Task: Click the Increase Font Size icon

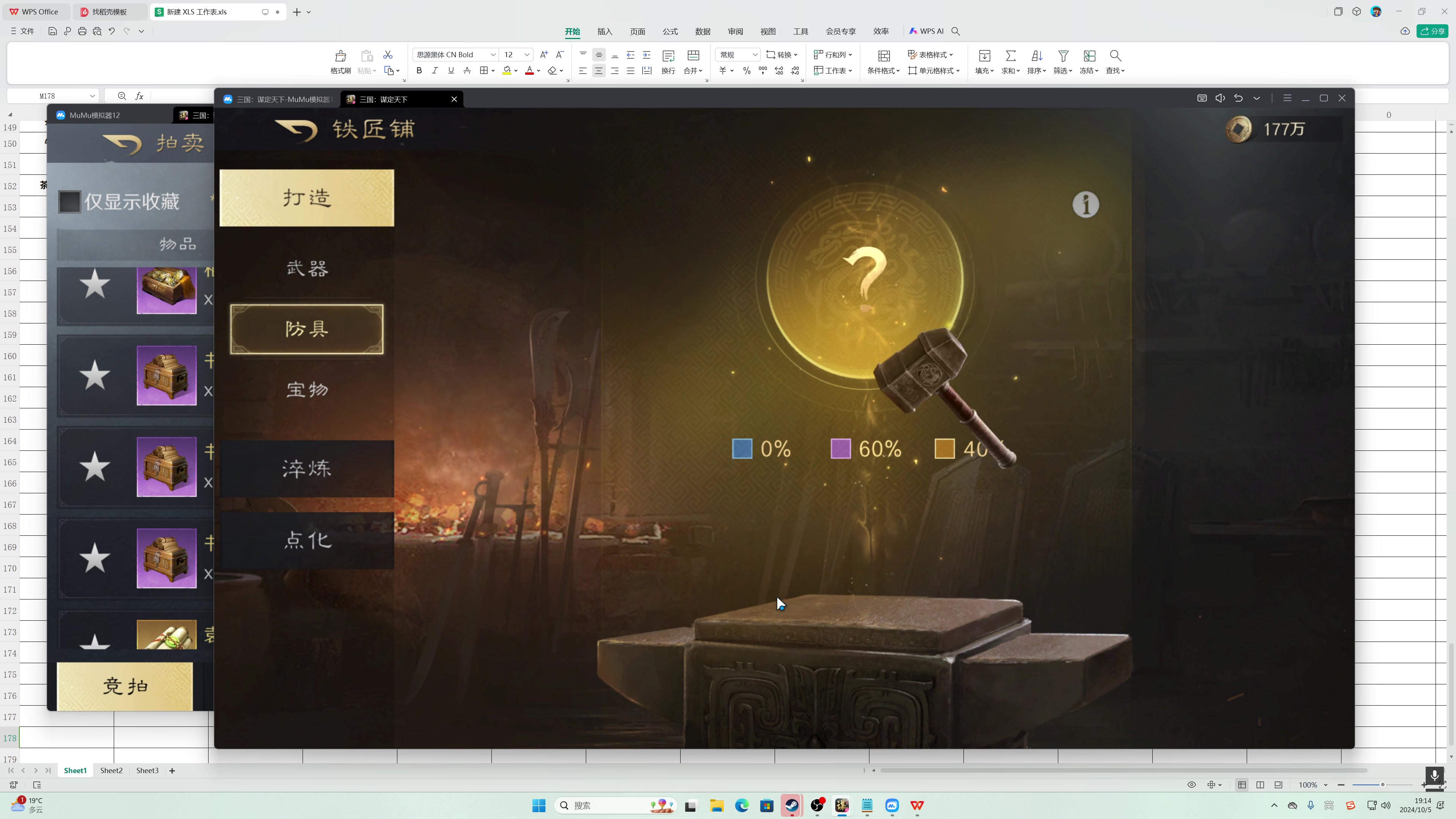Action: click(x=544, y=55)
